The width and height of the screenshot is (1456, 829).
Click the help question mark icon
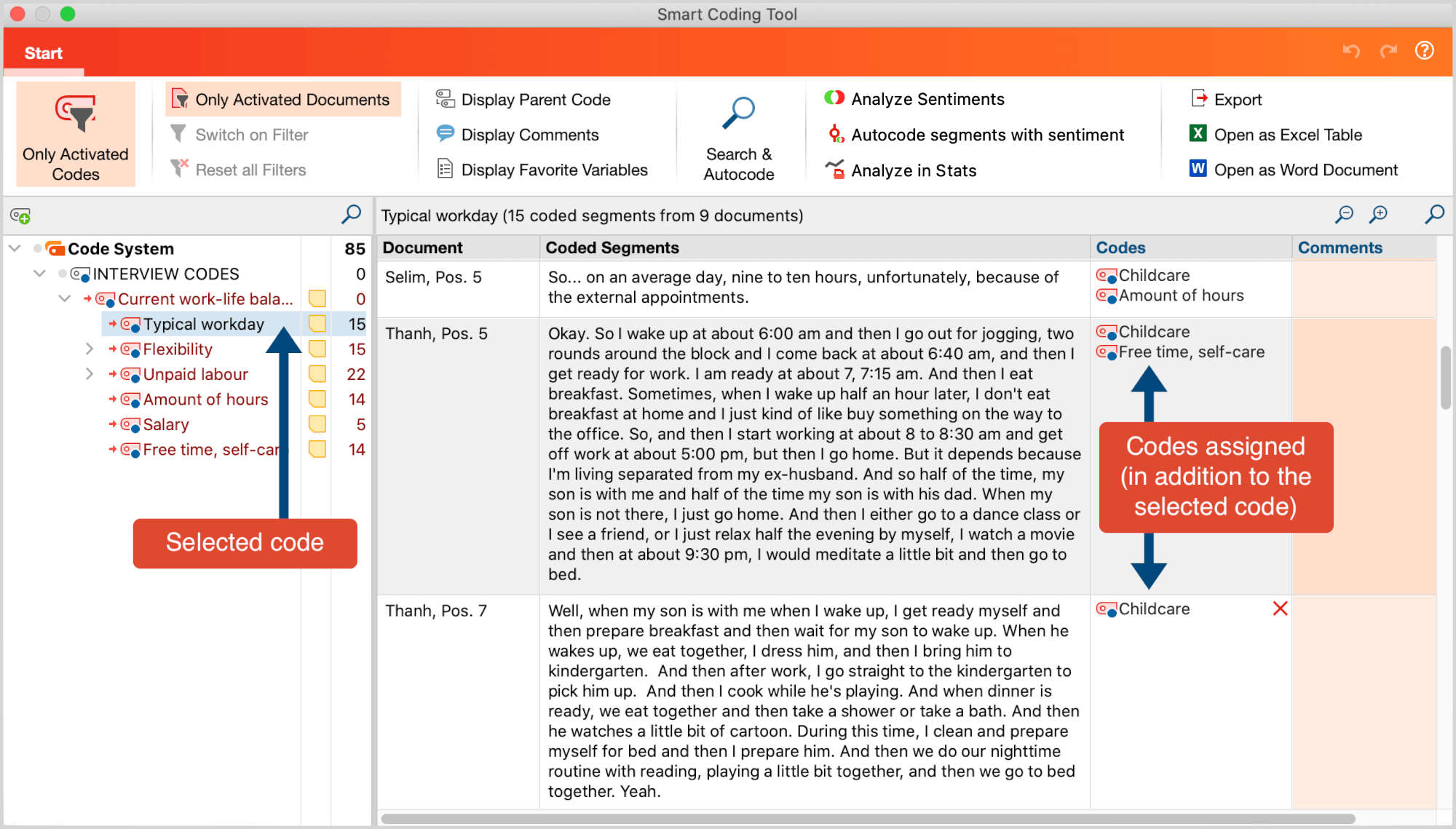(x=1424, y=51)
